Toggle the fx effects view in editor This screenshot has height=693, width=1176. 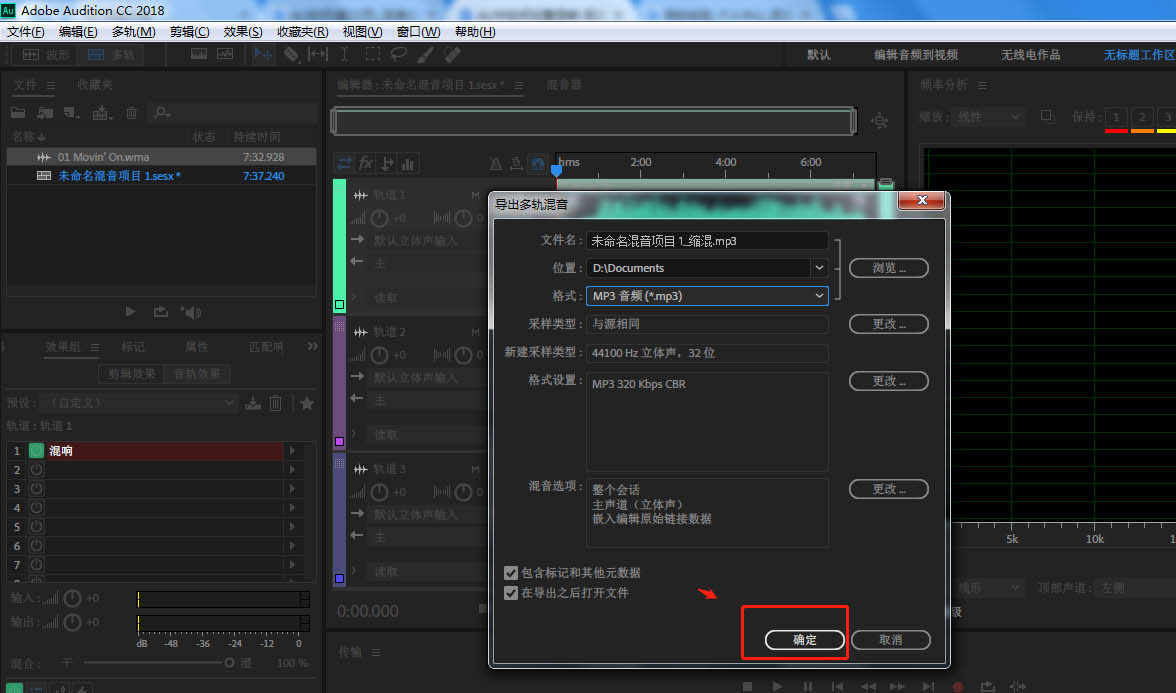[366, 163]
